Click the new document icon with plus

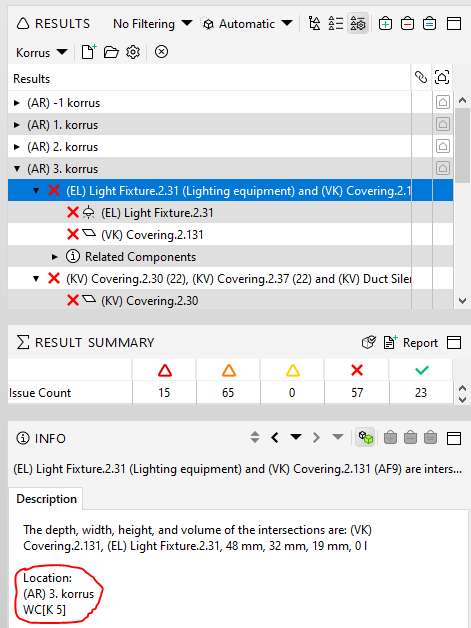tap(89, 52)
